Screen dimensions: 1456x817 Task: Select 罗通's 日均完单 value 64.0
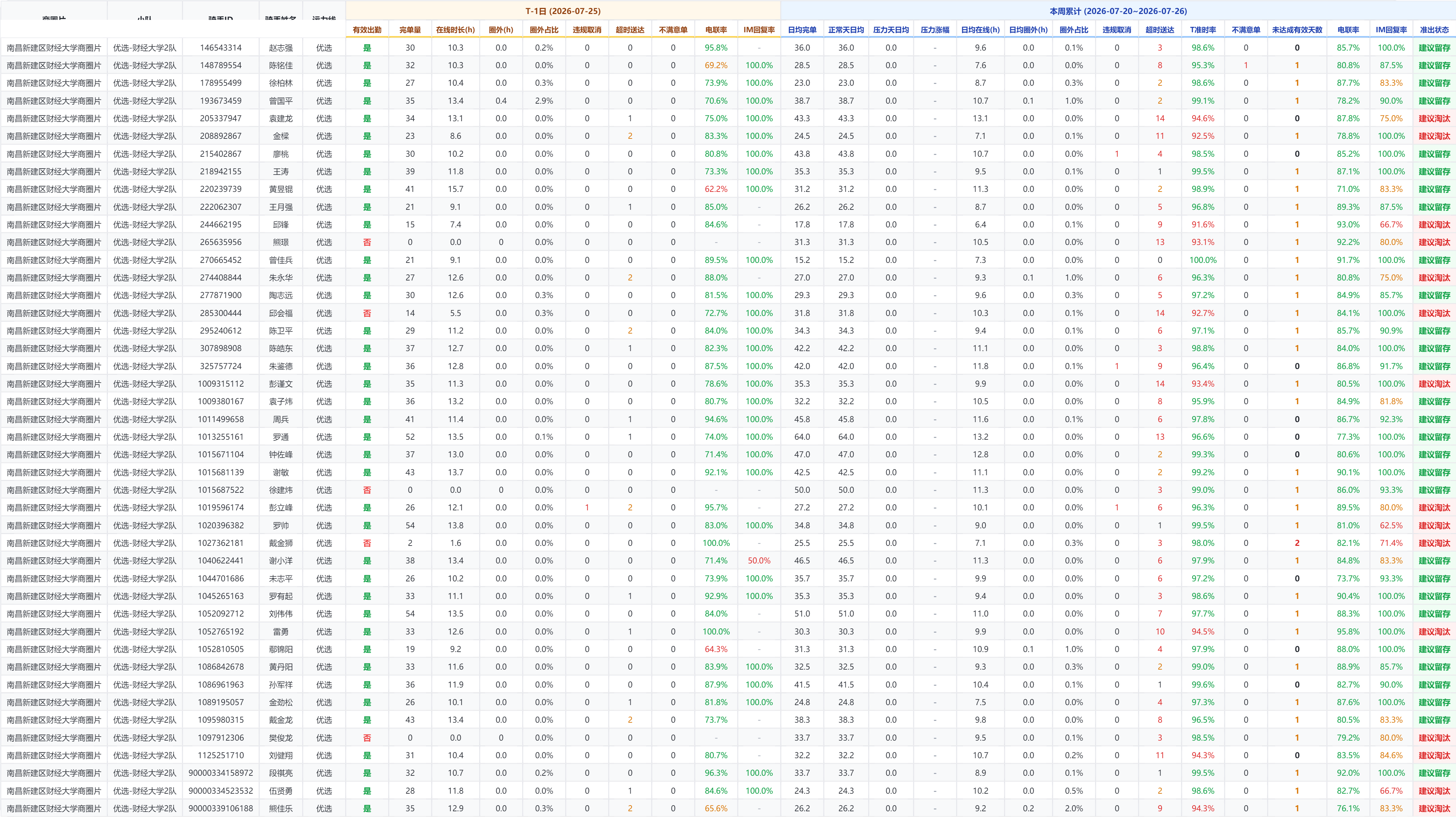click(802, 437)
